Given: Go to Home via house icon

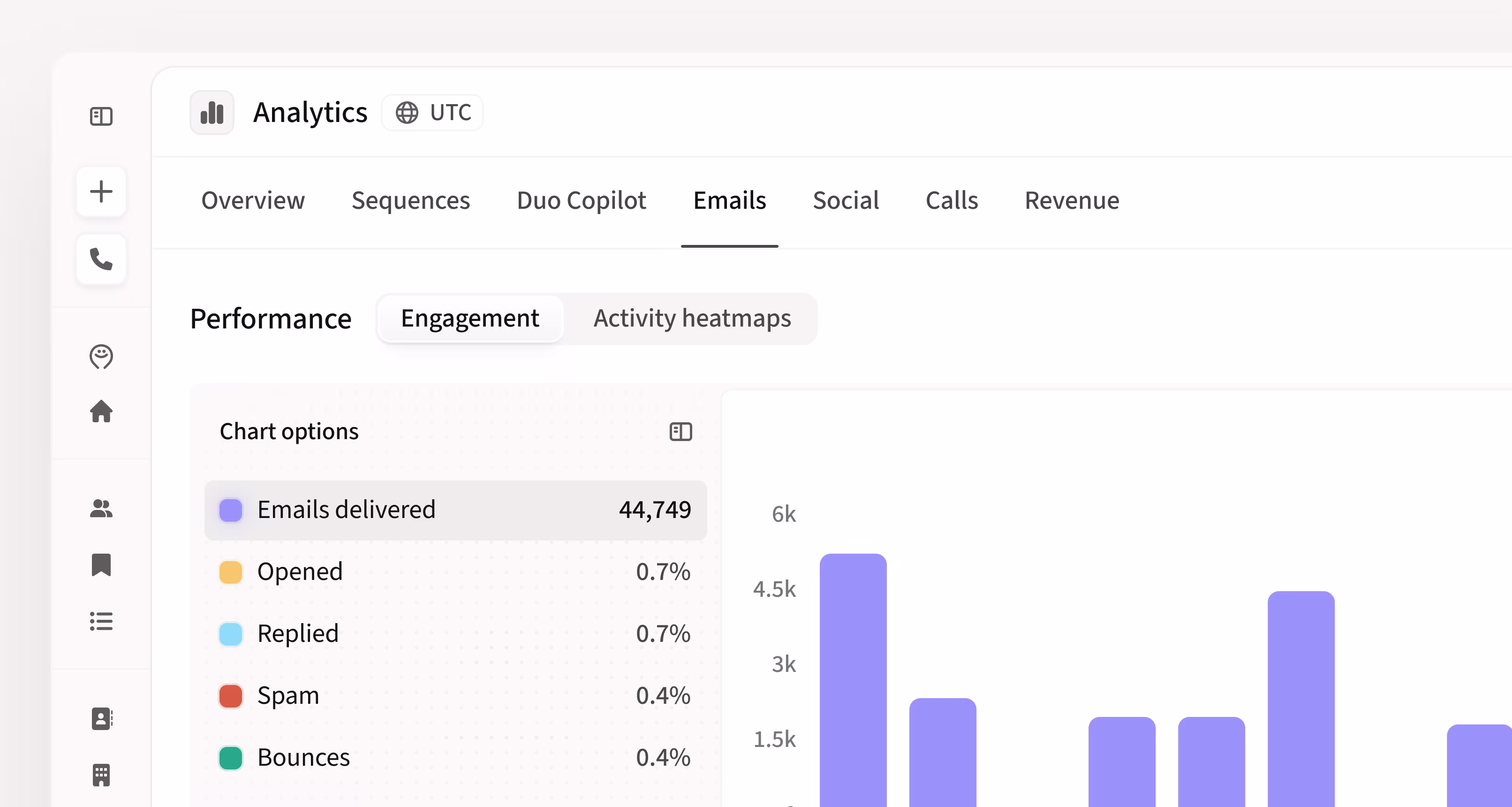Looking at the screenshot, I should (x=101, y=411).
